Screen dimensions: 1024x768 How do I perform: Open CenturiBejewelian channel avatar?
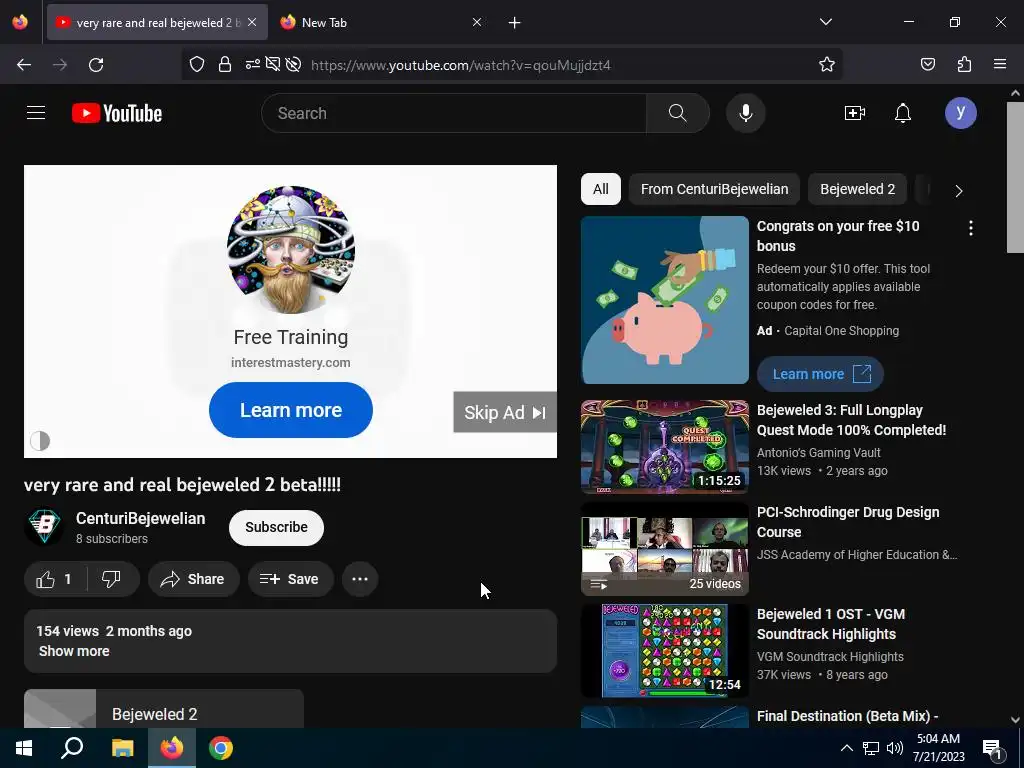pos(44,525)
